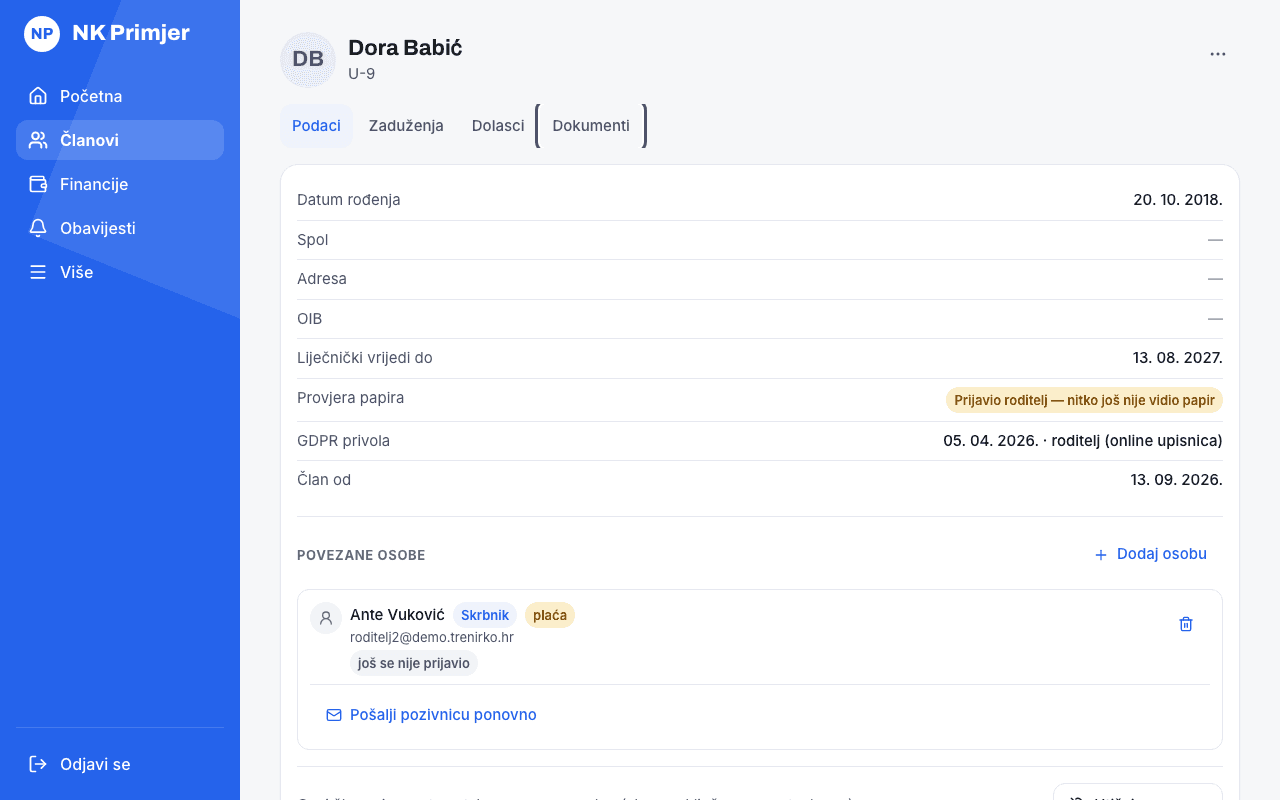Click the email roditelj2@demo.trenirko.hr
This screenshot has height=800, width=1280.
click(x=432, y=637)
